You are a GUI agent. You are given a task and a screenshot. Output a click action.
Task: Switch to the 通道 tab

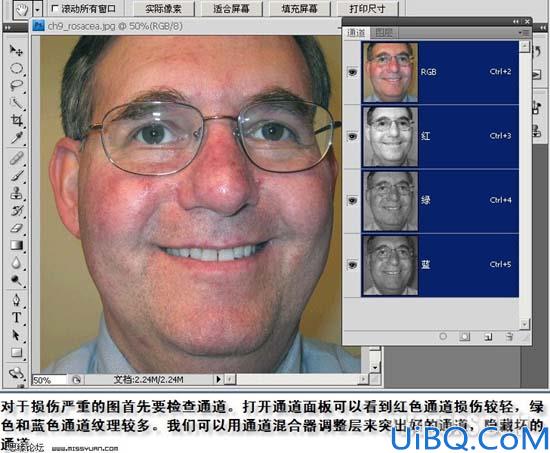(x=356, y=33)
